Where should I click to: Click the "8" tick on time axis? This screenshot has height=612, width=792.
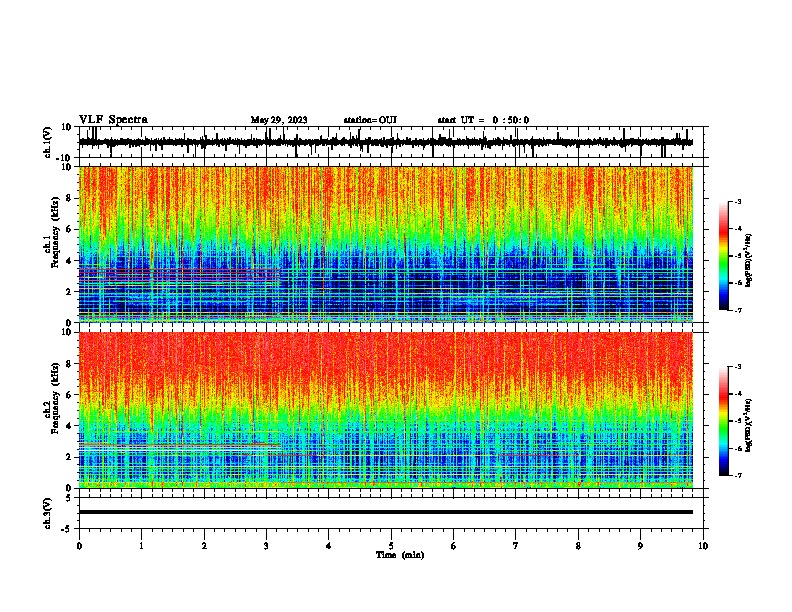[x=578, y=546]
